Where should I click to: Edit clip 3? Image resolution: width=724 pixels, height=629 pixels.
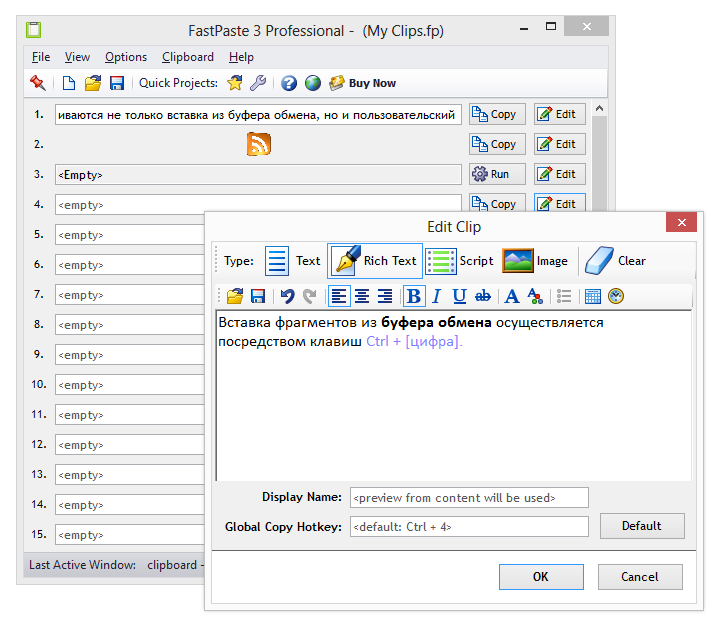[x=560, y=174]
